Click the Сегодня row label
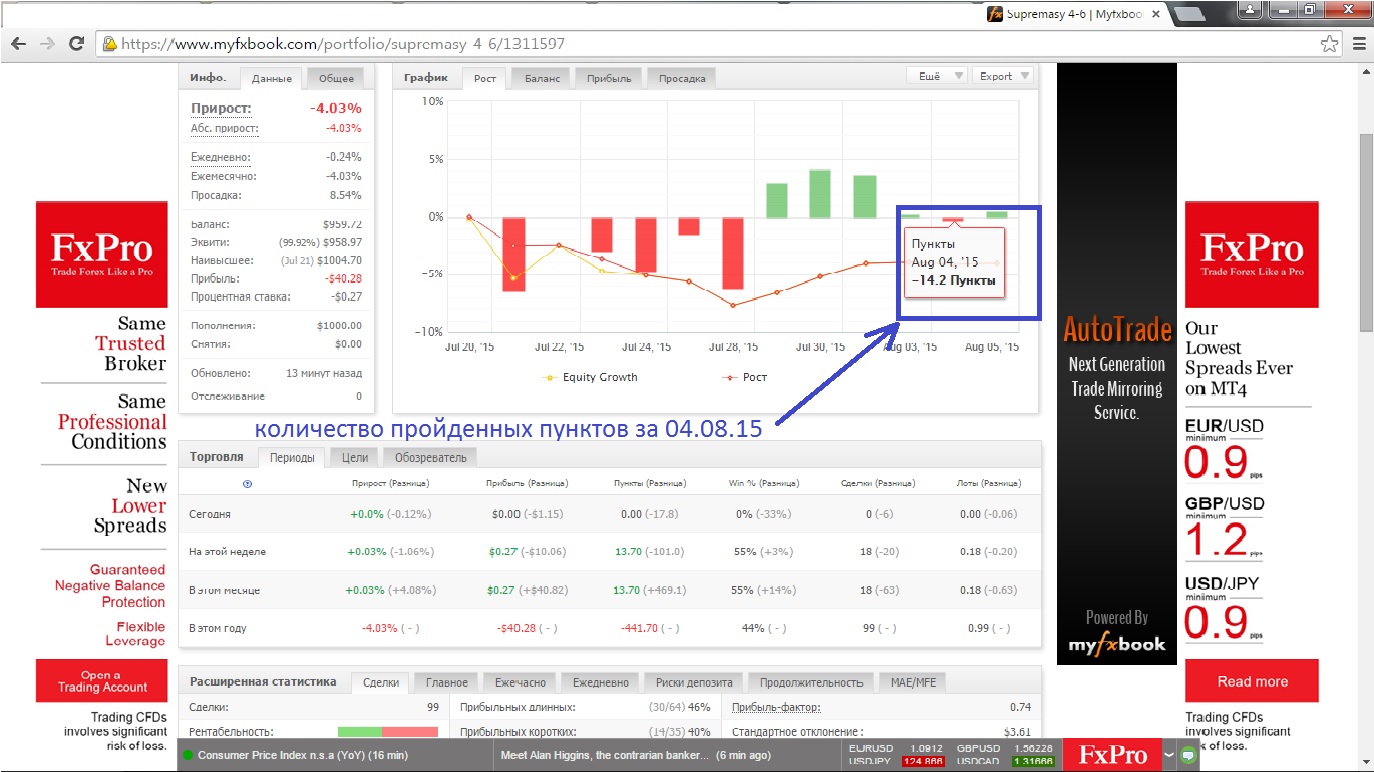Viewport: 1374px width, 772px height. tap(210, 514)
